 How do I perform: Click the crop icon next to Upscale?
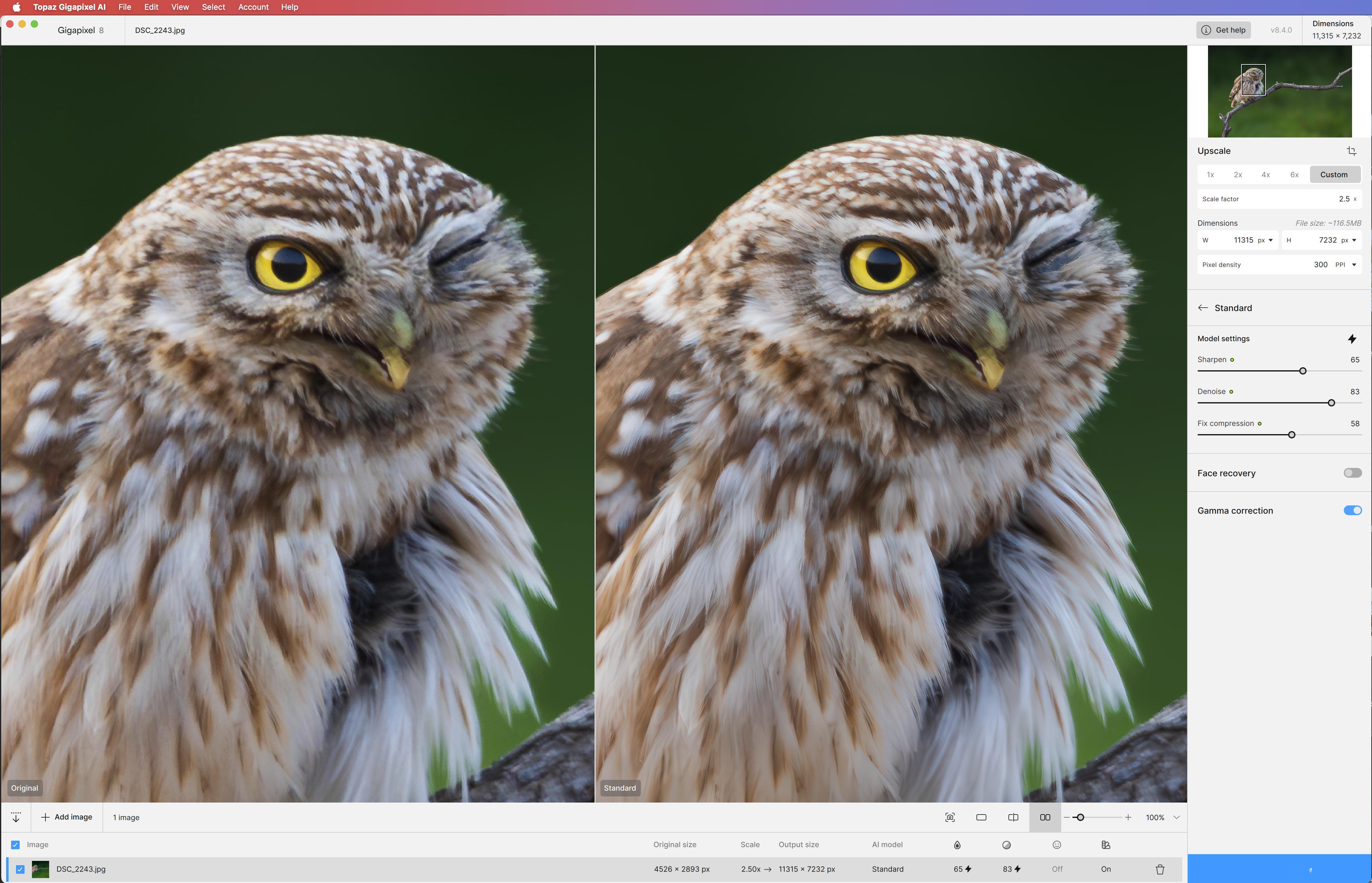(x=1351, y=151)
